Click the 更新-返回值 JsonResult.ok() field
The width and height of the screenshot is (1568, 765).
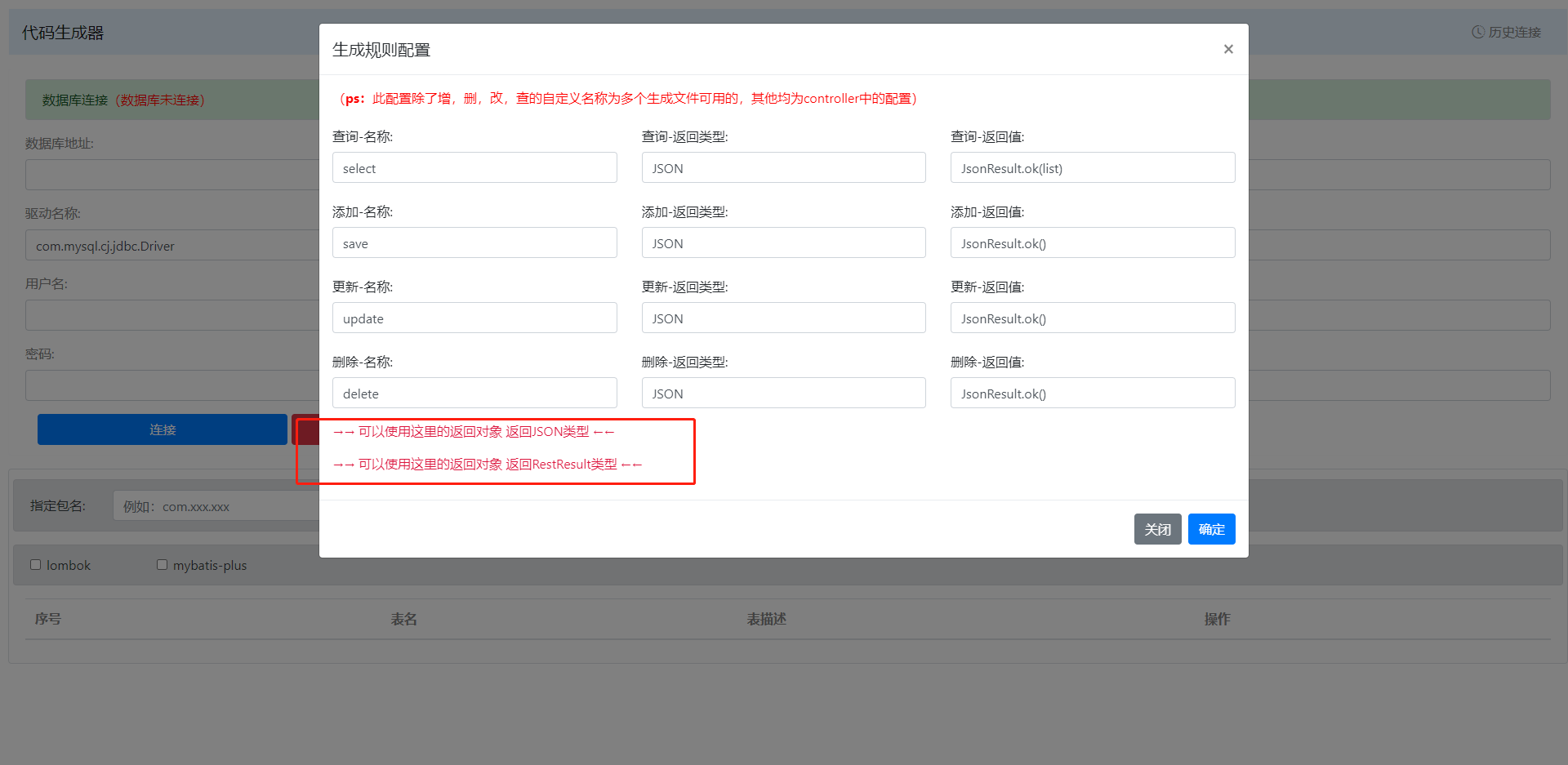pos(1093,318)
